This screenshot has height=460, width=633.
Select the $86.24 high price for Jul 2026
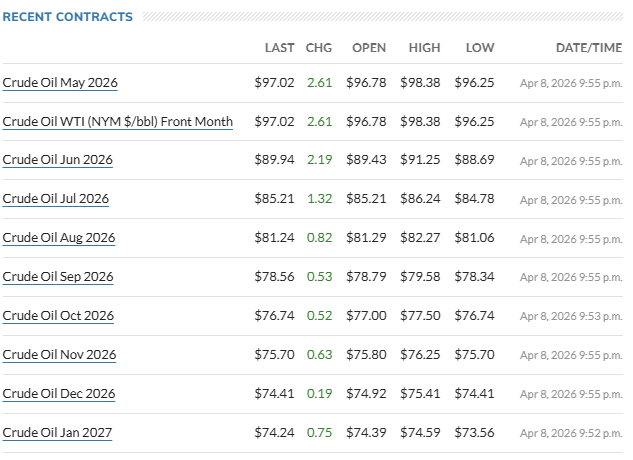tap(420, 199)
